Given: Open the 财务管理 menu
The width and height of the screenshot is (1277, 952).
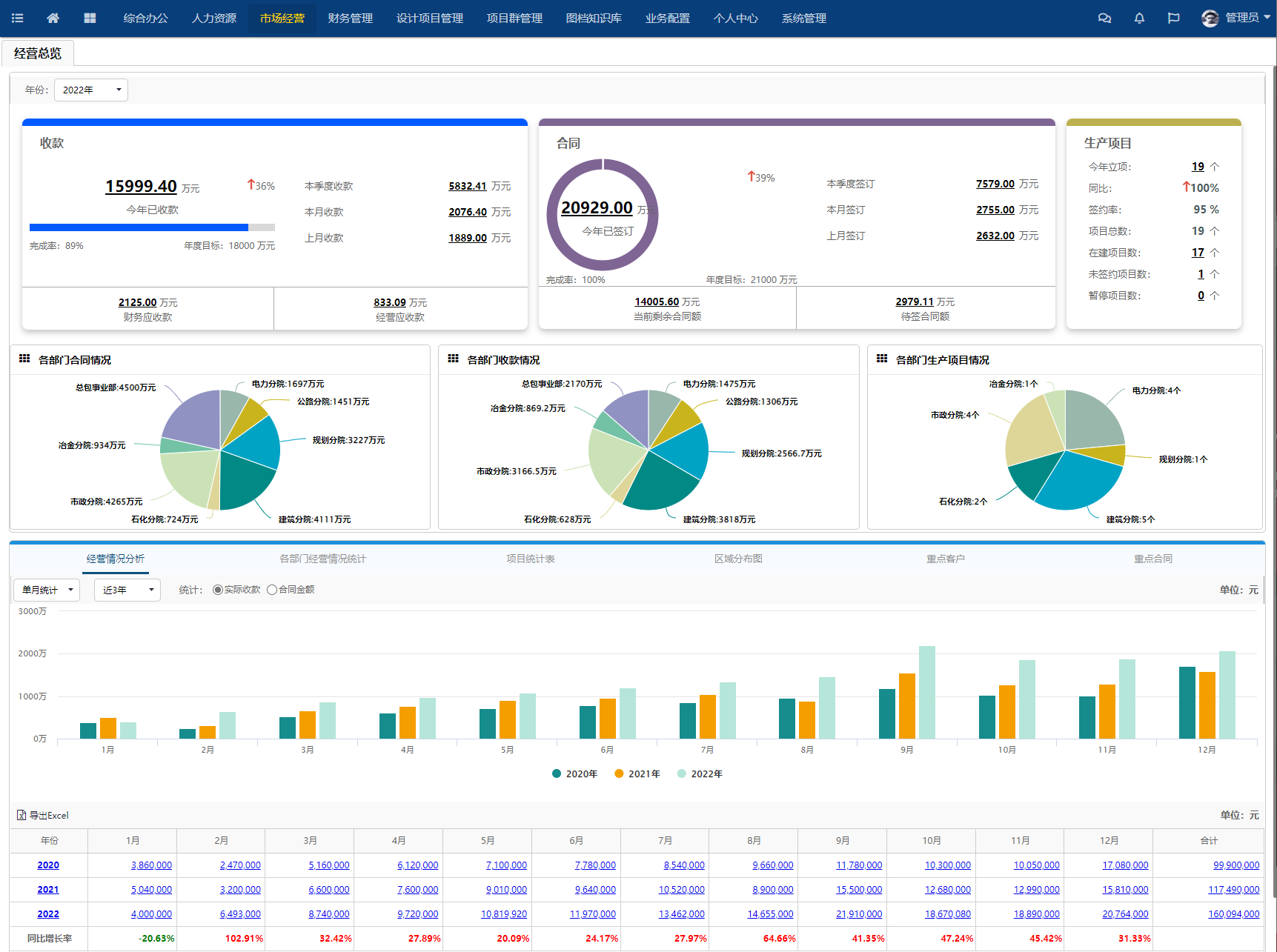Looking at the screenshot, I should (350, 18).
